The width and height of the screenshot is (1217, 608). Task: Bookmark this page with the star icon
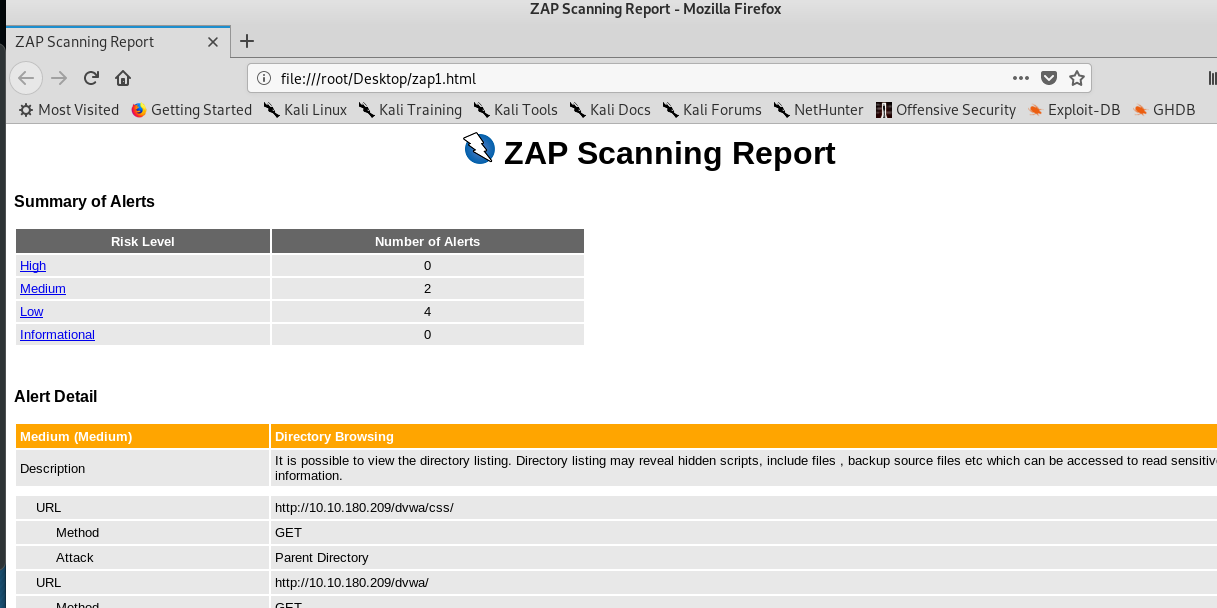(x=1077, y=78)
